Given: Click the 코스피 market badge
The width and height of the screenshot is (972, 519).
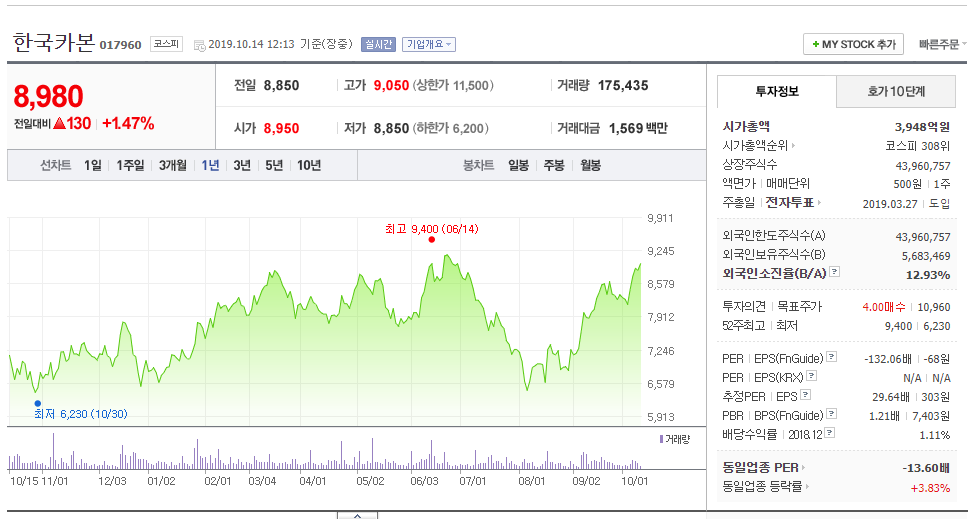Looking at the screenshot, I should pyautogui.click(x=166, y=44).
